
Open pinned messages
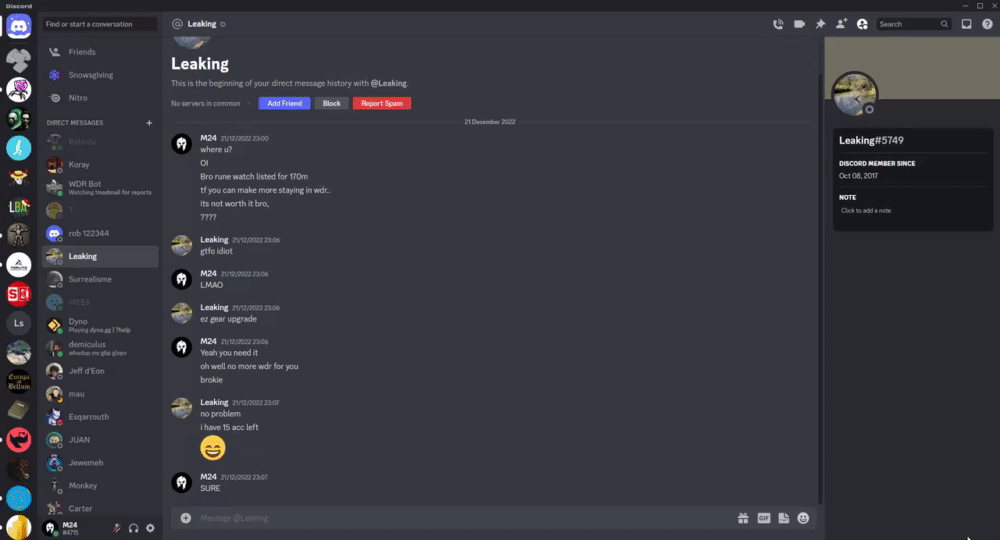(820, 24)
